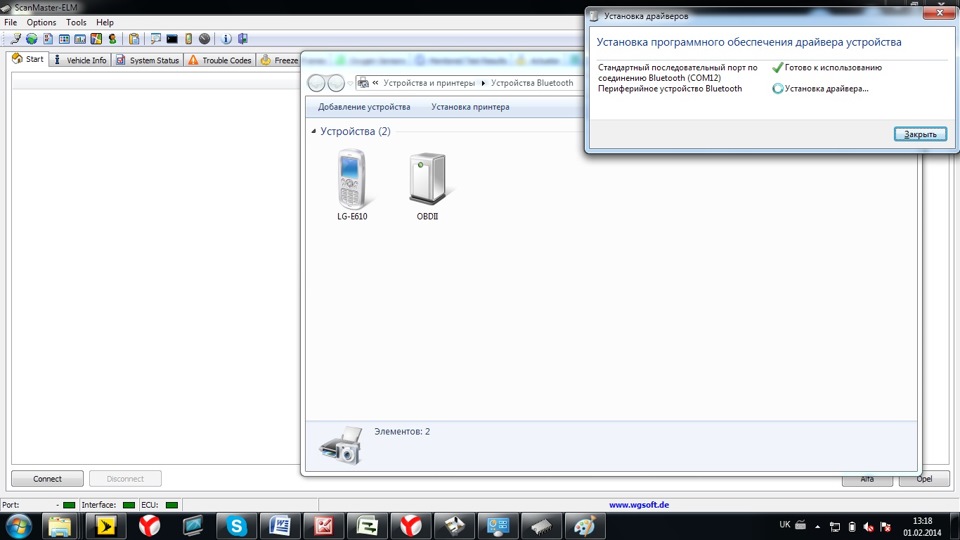Click the Элементов: 2 details text
This screenshot has height=540, width=960.
point(402,432)
